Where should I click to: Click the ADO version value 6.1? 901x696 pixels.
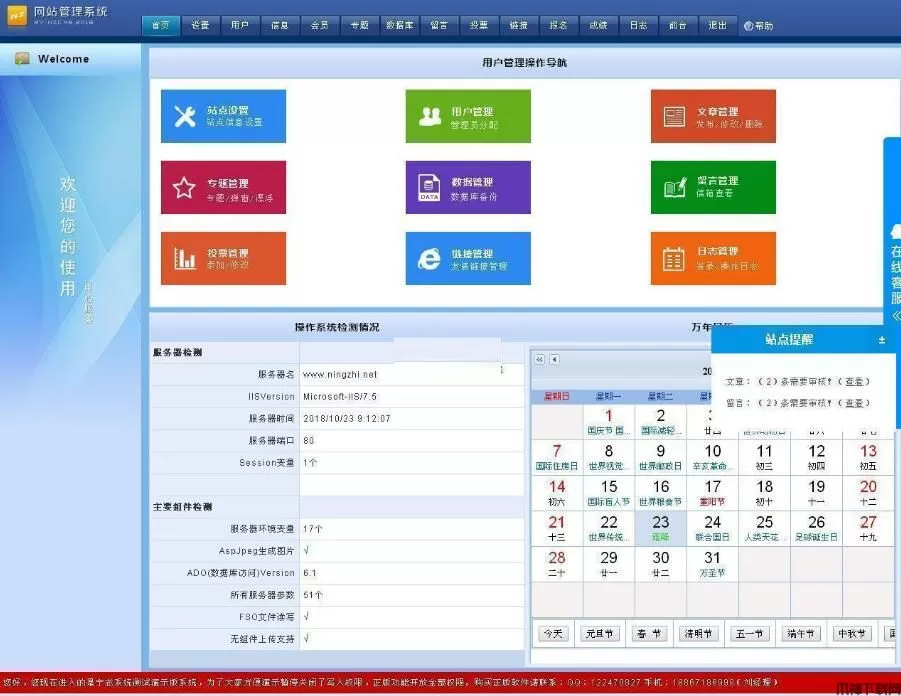tap(310, 573)
